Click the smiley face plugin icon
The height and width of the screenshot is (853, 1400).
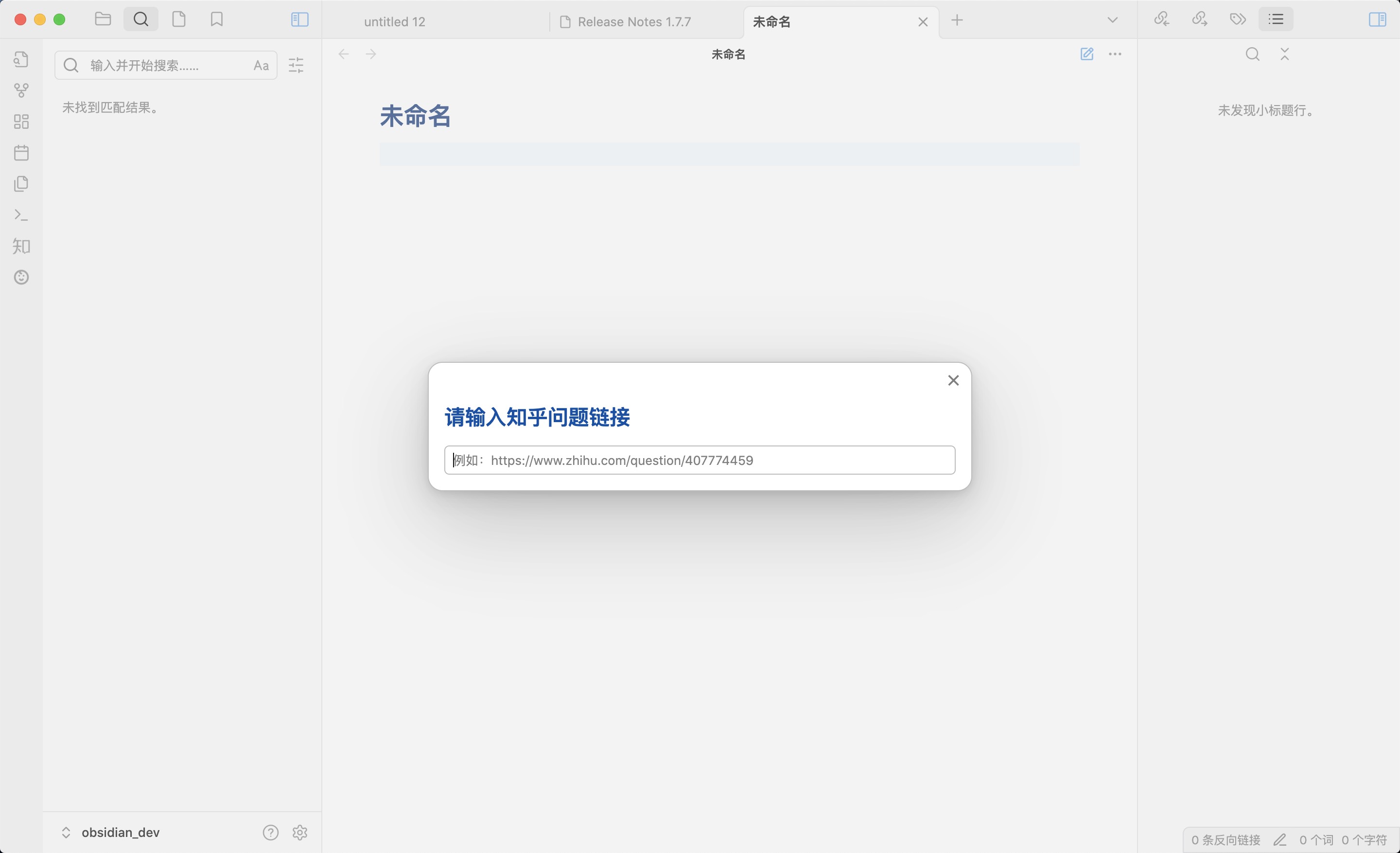coord(21,277)
